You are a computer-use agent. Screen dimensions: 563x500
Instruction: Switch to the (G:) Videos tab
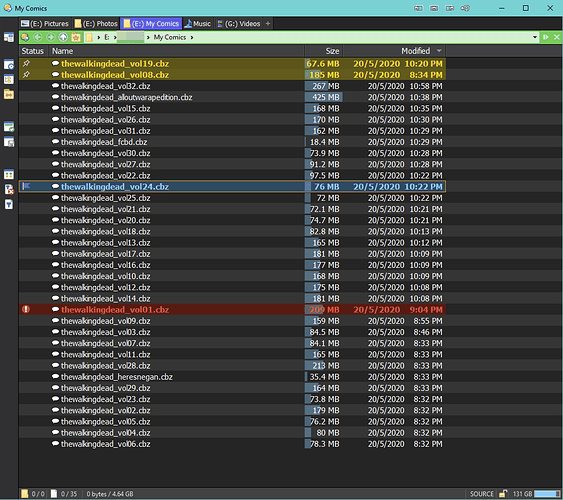pos(238,24)
